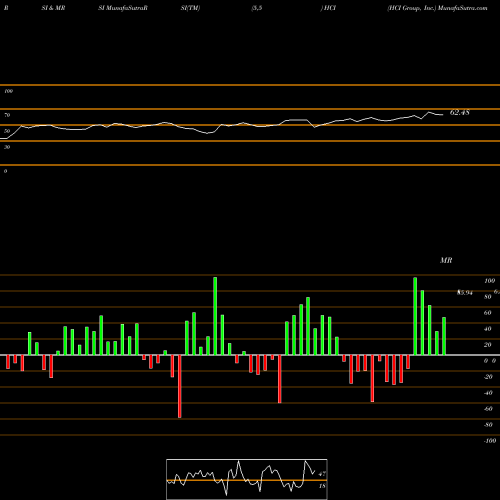The height and width of the screenshot is (500, 500).
Task: Click the 'SI & MR' header text
Action: coord(53,8)
